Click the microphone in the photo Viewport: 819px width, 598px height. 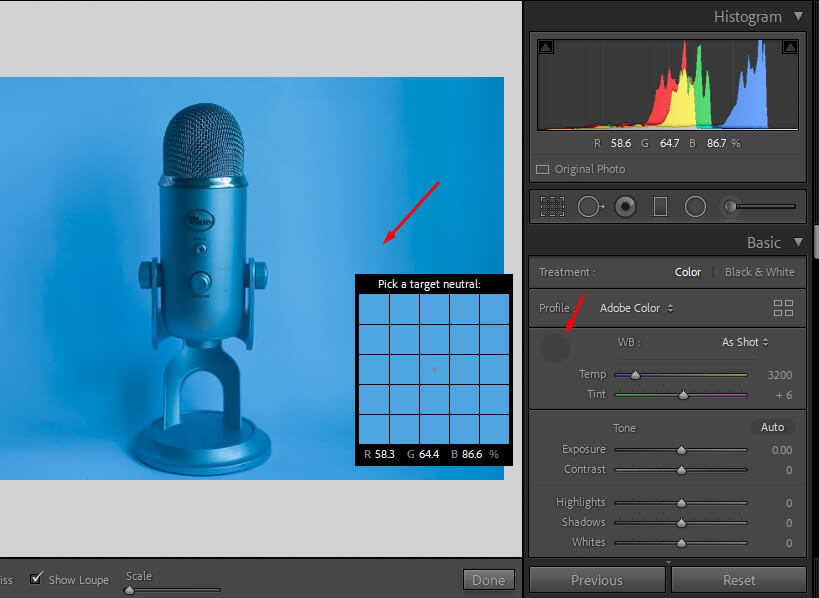(203, 288)
